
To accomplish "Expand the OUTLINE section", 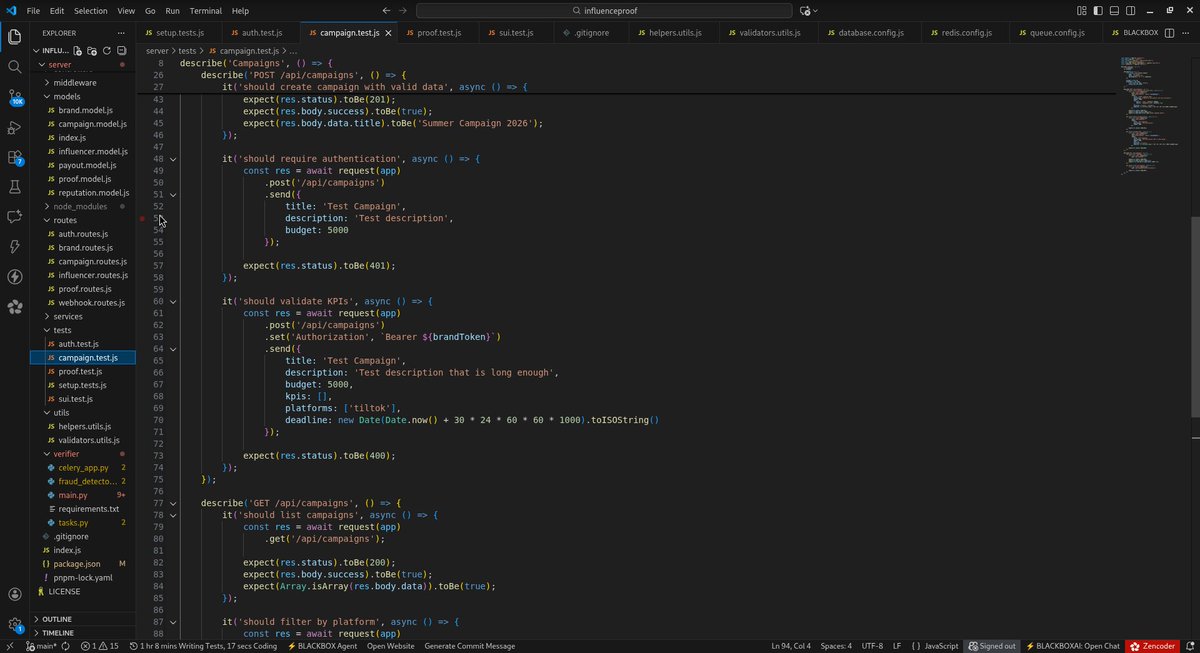I will pyautogui.click(x=56, y=619).
